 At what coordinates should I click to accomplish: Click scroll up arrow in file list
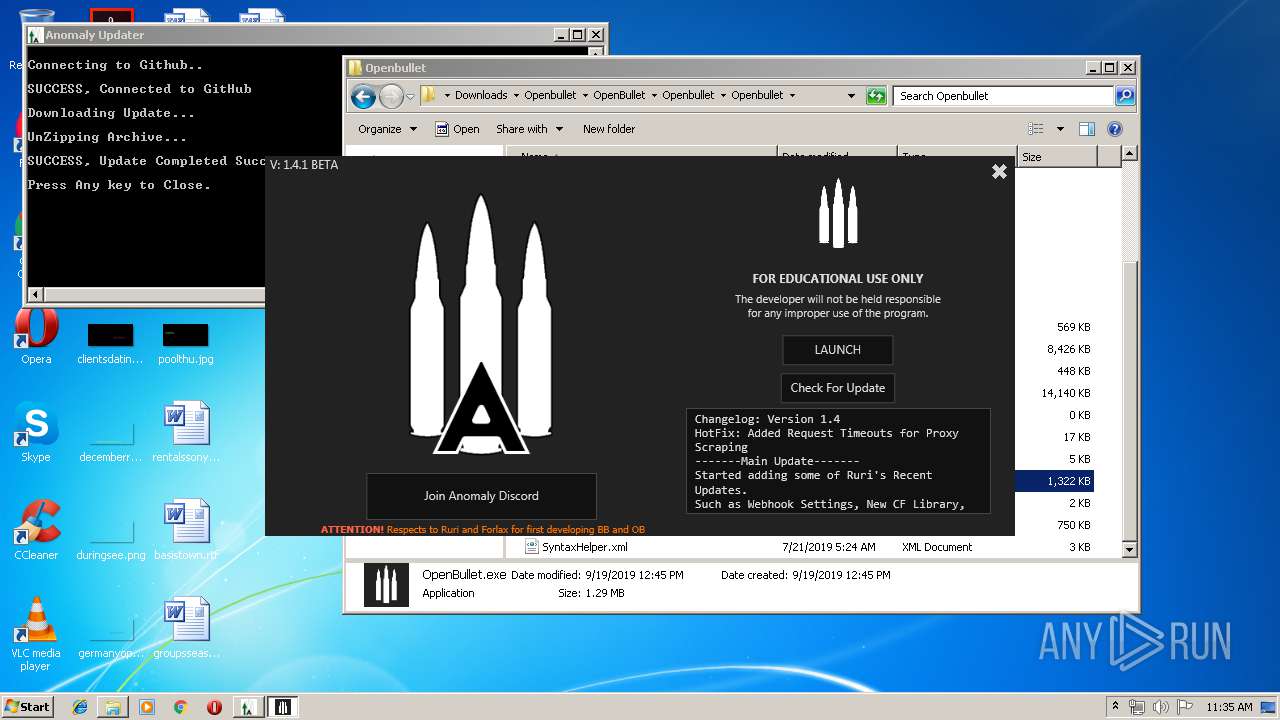1129,154
